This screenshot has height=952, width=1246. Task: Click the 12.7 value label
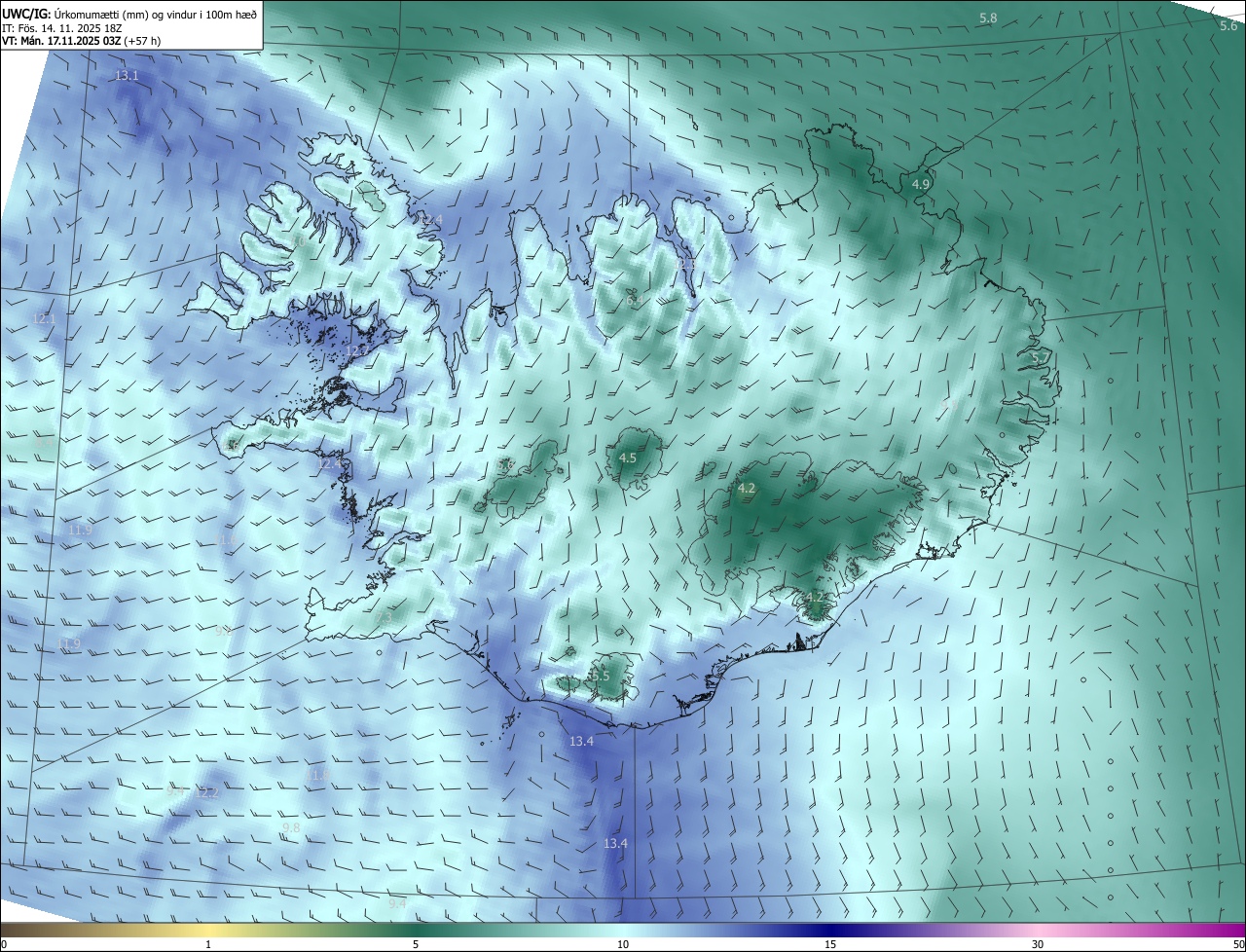point(356,350)
